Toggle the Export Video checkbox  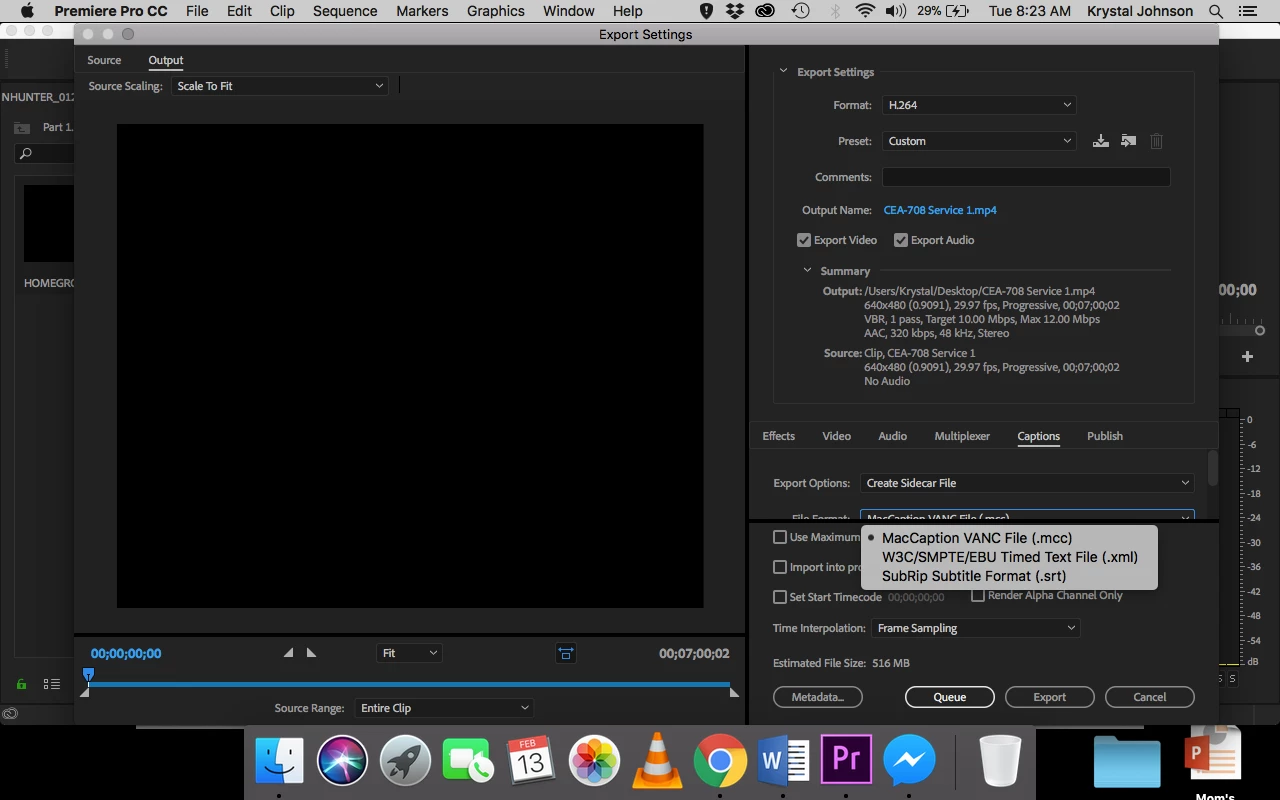pyautogui.click(x=803, y=240)
